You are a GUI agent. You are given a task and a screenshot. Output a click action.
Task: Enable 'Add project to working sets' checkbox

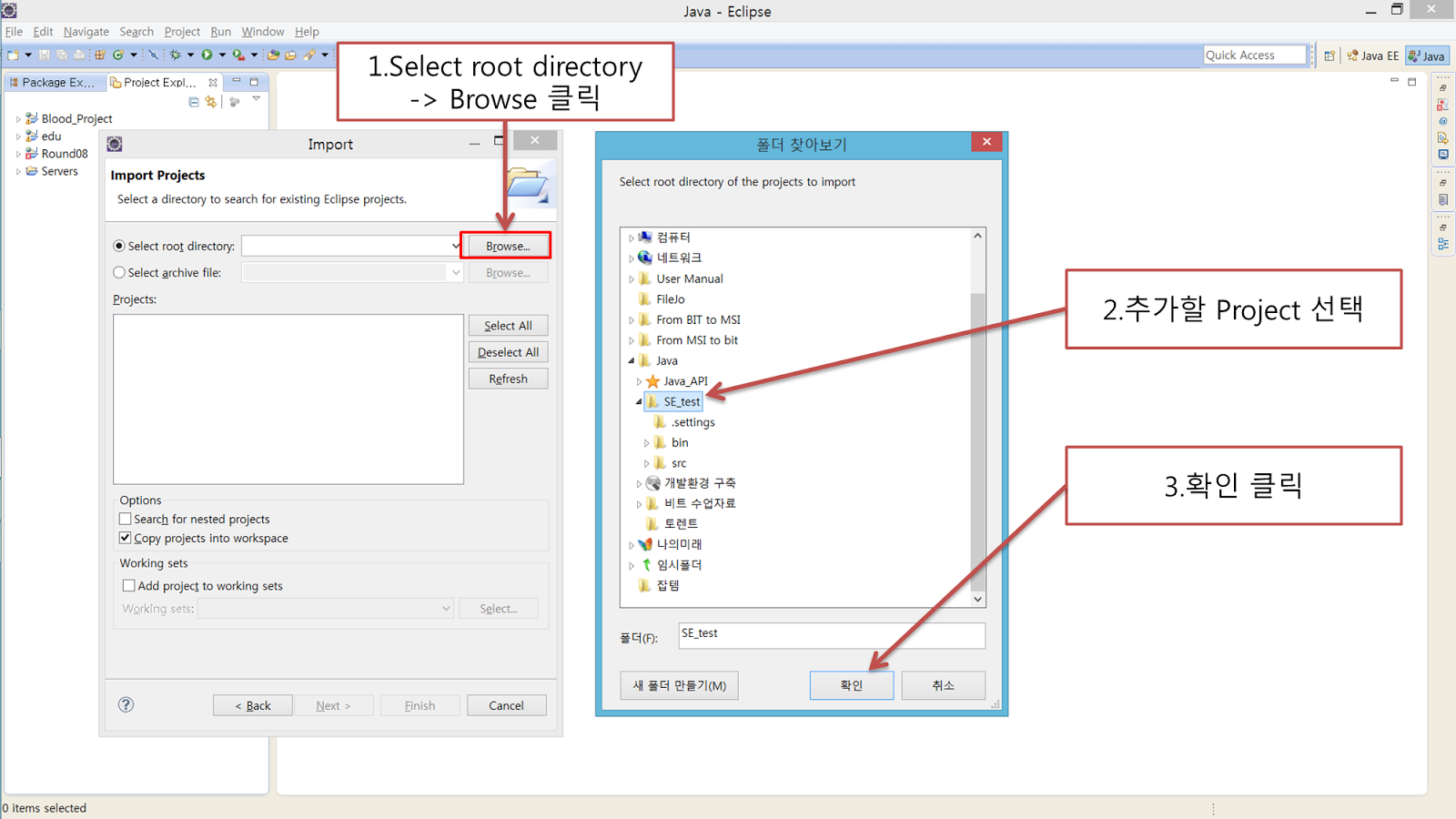click(128, 586)
